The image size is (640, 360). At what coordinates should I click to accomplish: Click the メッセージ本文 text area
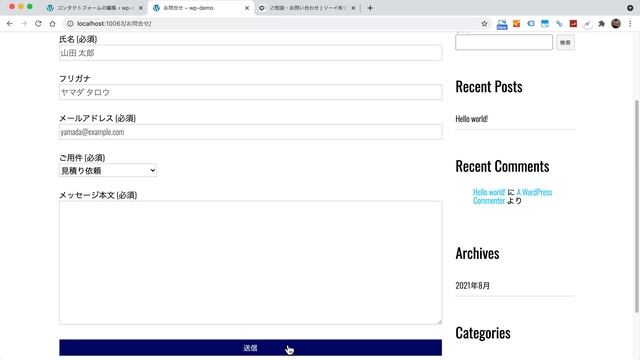pyautogui.click(x=250, y=263)
